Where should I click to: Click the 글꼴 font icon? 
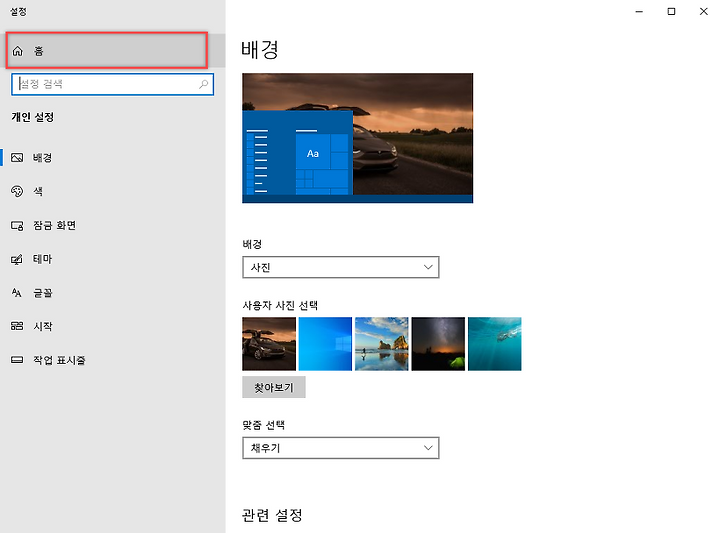point(17,293)
